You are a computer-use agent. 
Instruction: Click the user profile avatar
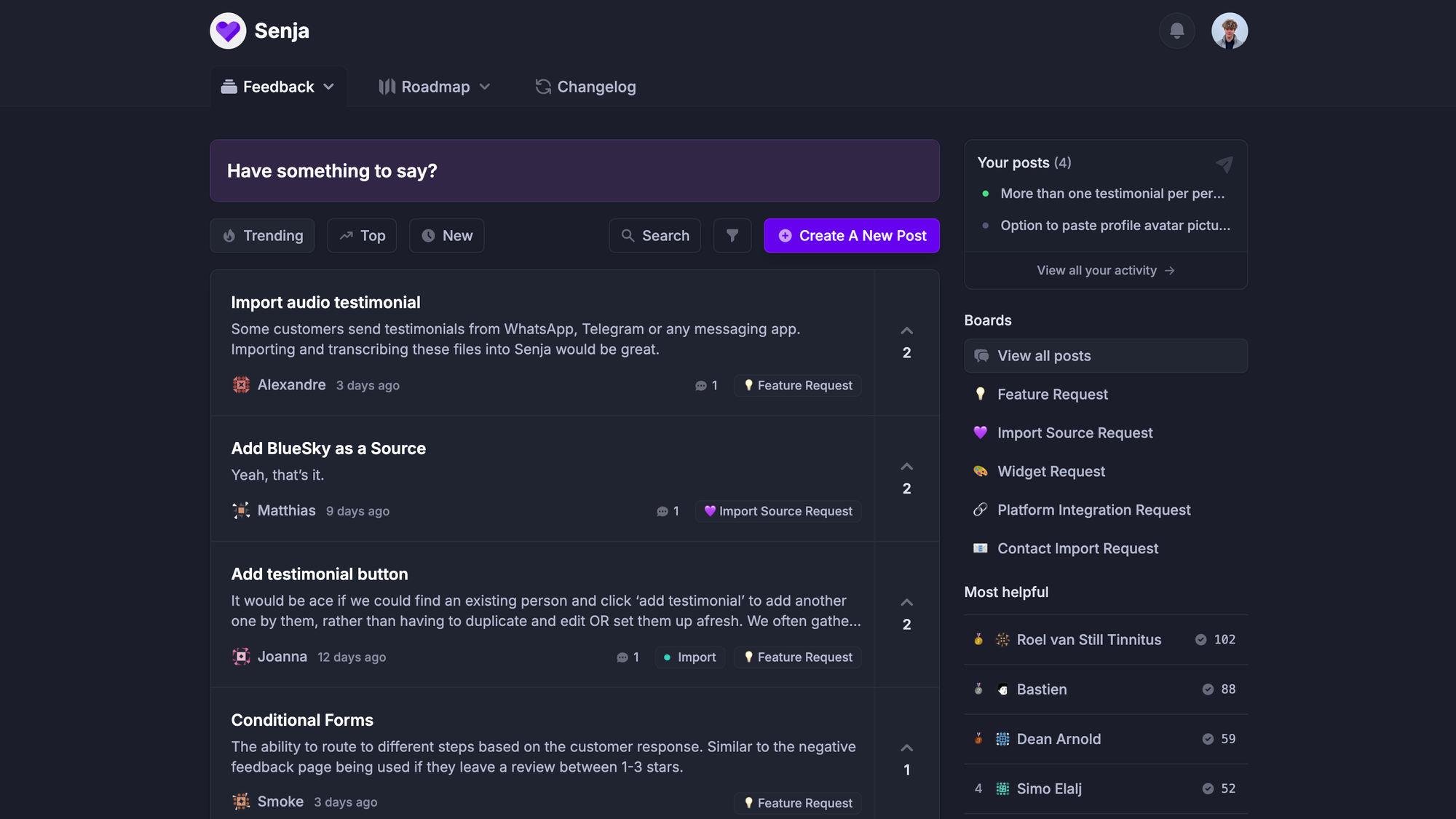point(1229,31)
